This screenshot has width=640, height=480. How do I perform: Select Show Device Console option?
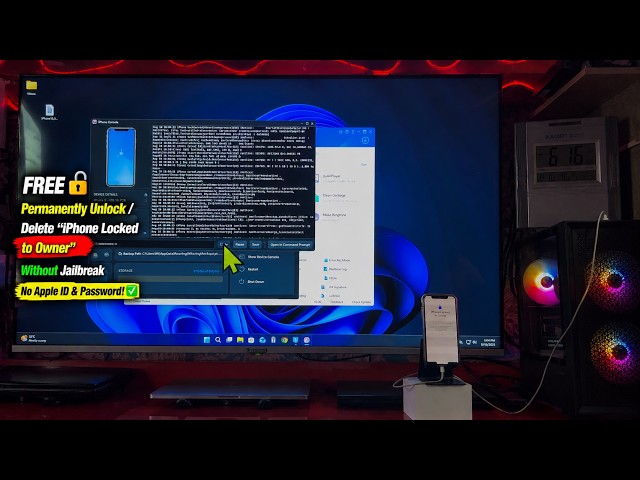[x=259, y=257]
